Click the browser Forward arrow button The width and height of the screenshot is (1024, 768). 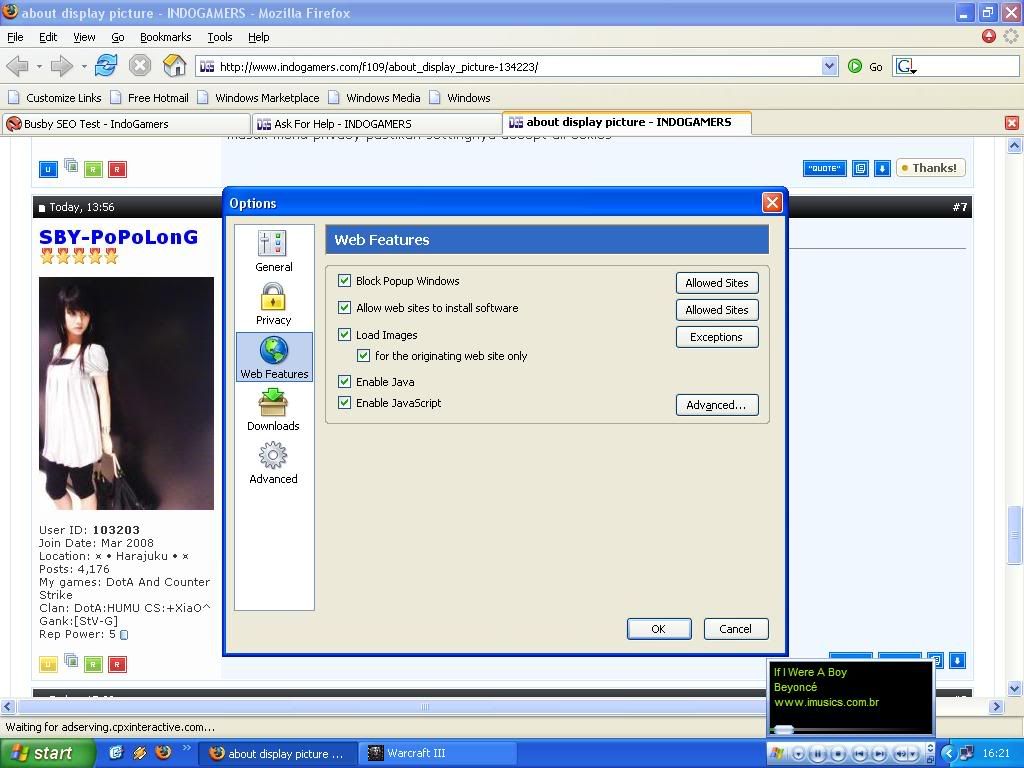coord(62,66)
